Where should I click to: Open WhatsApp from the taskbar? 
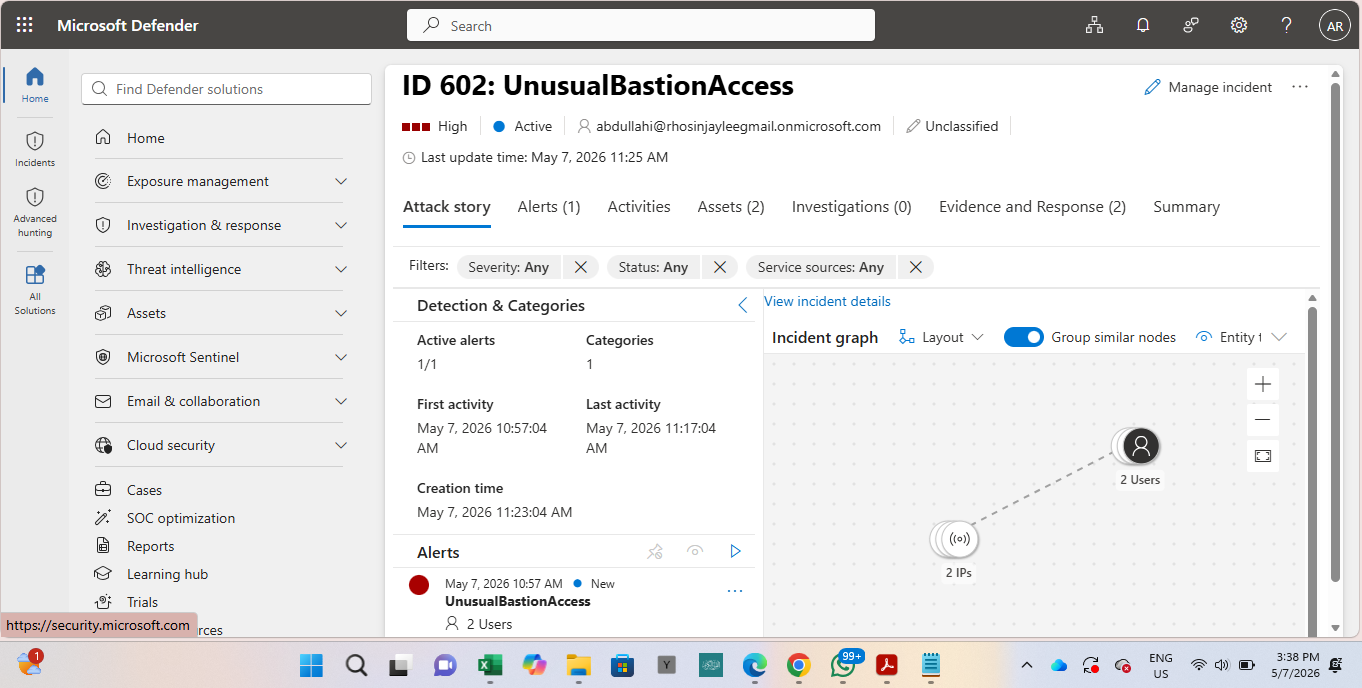[x=844, y=665]
